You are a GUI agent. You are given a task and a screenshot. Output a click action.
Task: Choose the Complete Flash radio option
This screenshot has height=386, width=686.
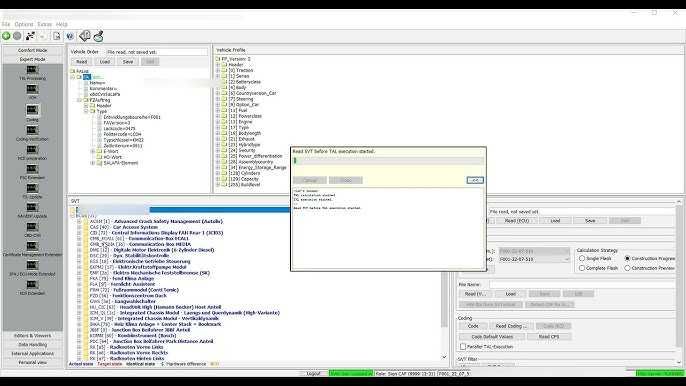582,268
